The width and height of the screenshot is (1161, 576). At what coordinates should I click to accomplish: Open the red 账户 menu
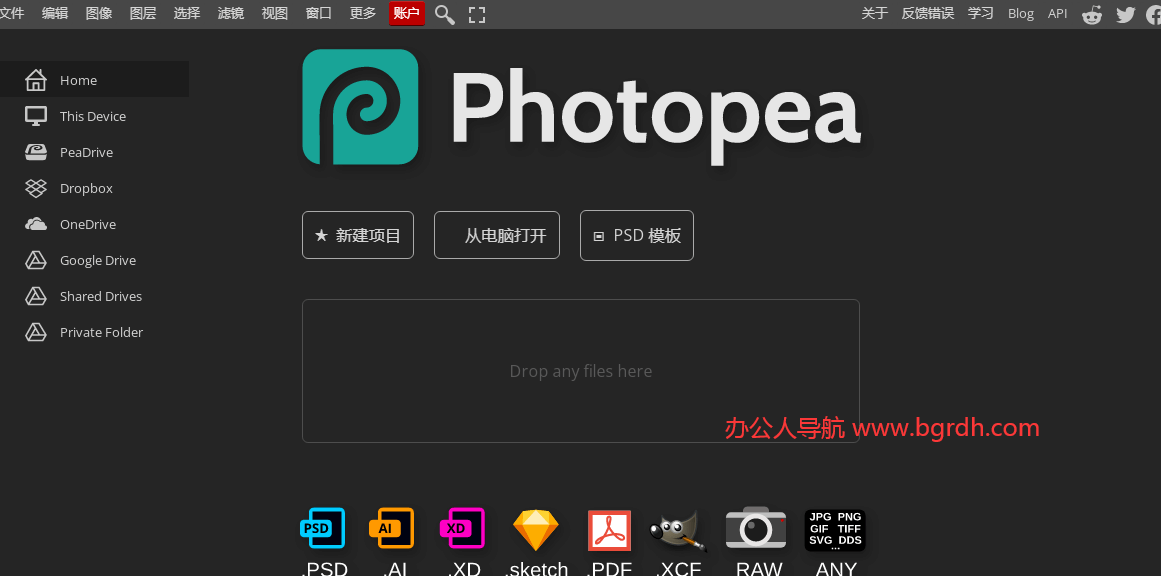tap(406, 14)
